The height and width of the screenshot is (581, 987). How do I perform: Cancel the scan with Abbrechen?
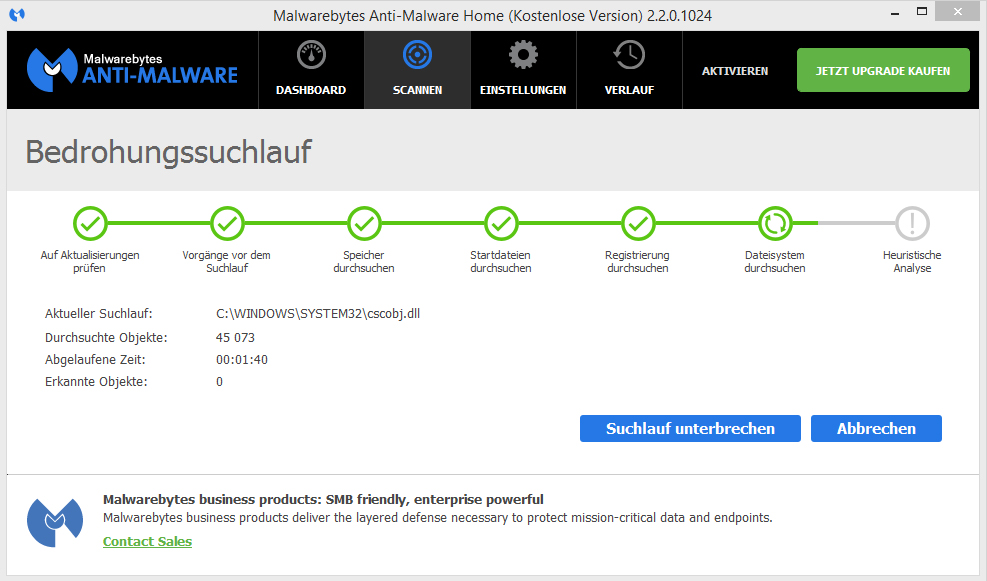point(876,429)
